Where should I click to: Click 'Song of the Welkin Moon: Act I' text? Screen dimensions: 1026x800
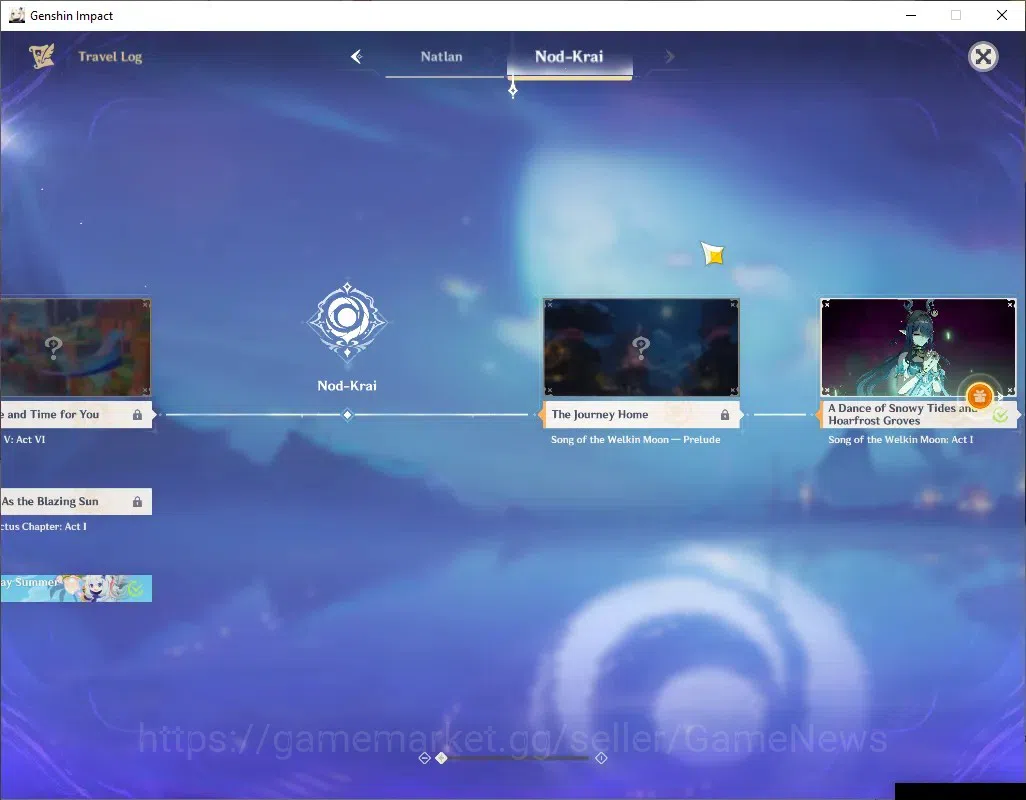900,440
